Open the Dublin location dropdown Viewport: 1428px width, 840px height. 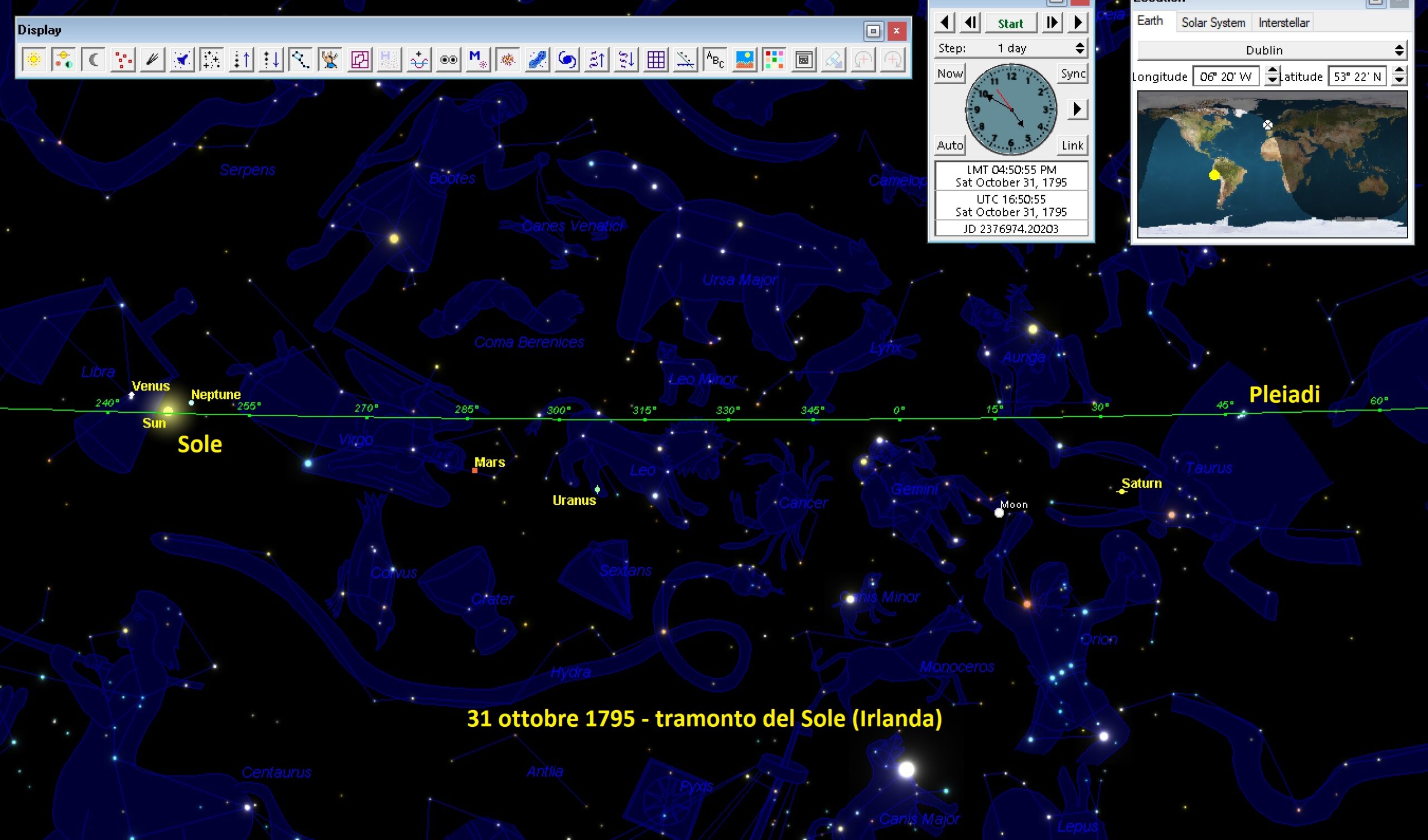(x=1272, y=50)
